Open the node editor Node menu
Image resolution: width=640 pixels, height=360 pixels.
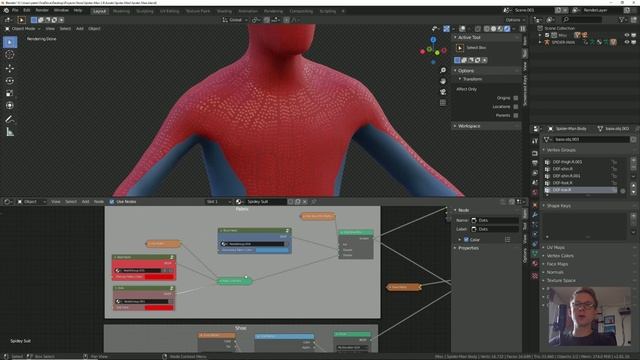coord(99,202)
